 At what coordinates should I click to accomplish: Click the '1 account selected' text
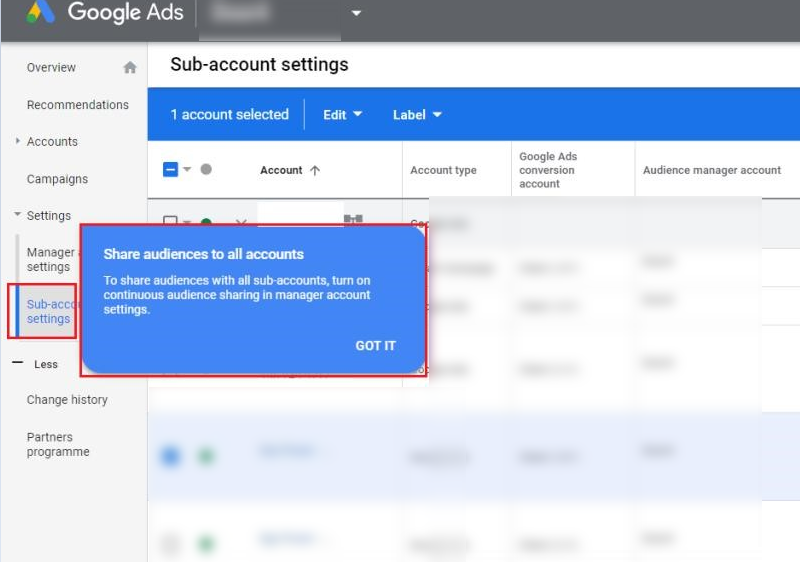point(230,114)
